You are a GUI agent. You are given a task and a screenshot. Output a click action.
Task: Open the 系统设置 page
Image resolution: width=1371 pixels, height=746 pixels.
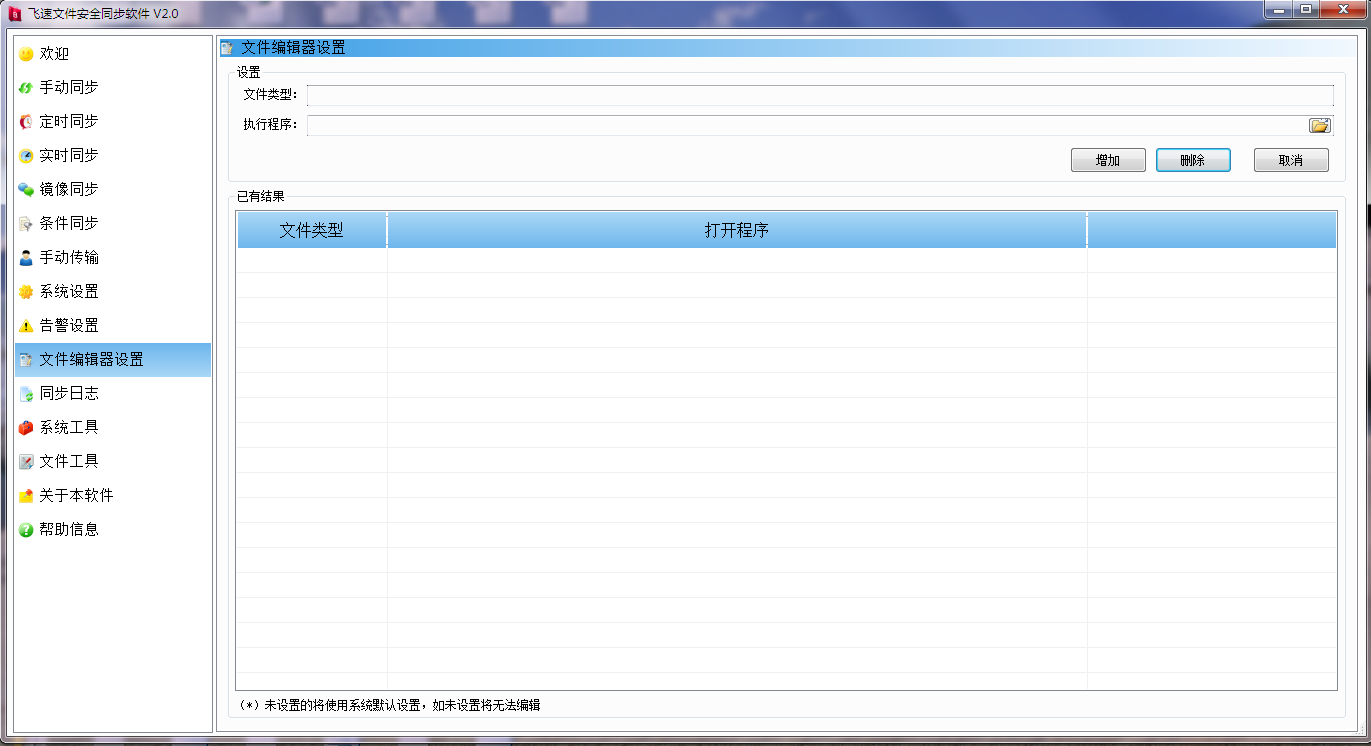[x=68, y=292]
